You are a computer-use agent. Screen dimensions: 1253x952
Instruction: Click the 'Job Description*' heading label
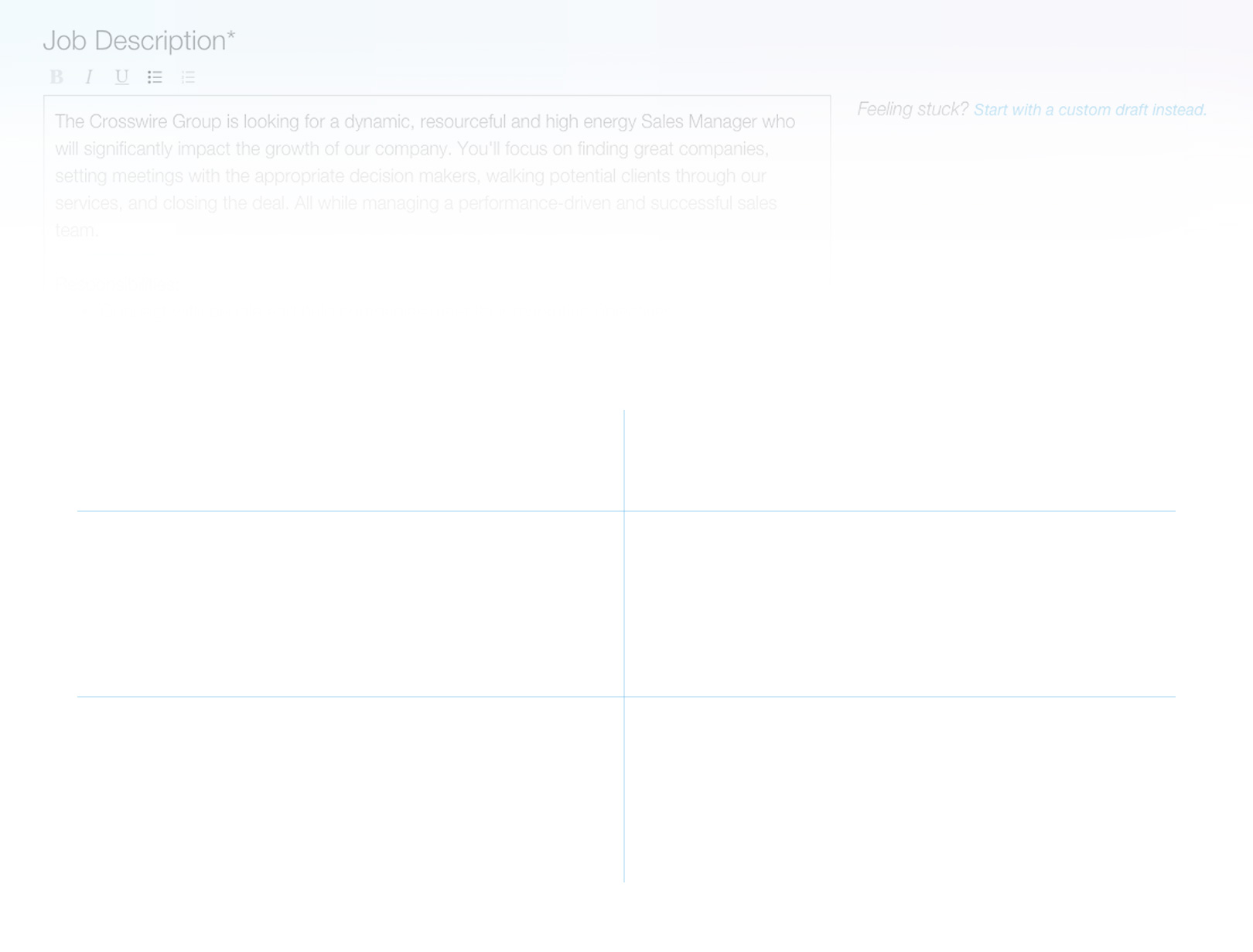point(138,40)
